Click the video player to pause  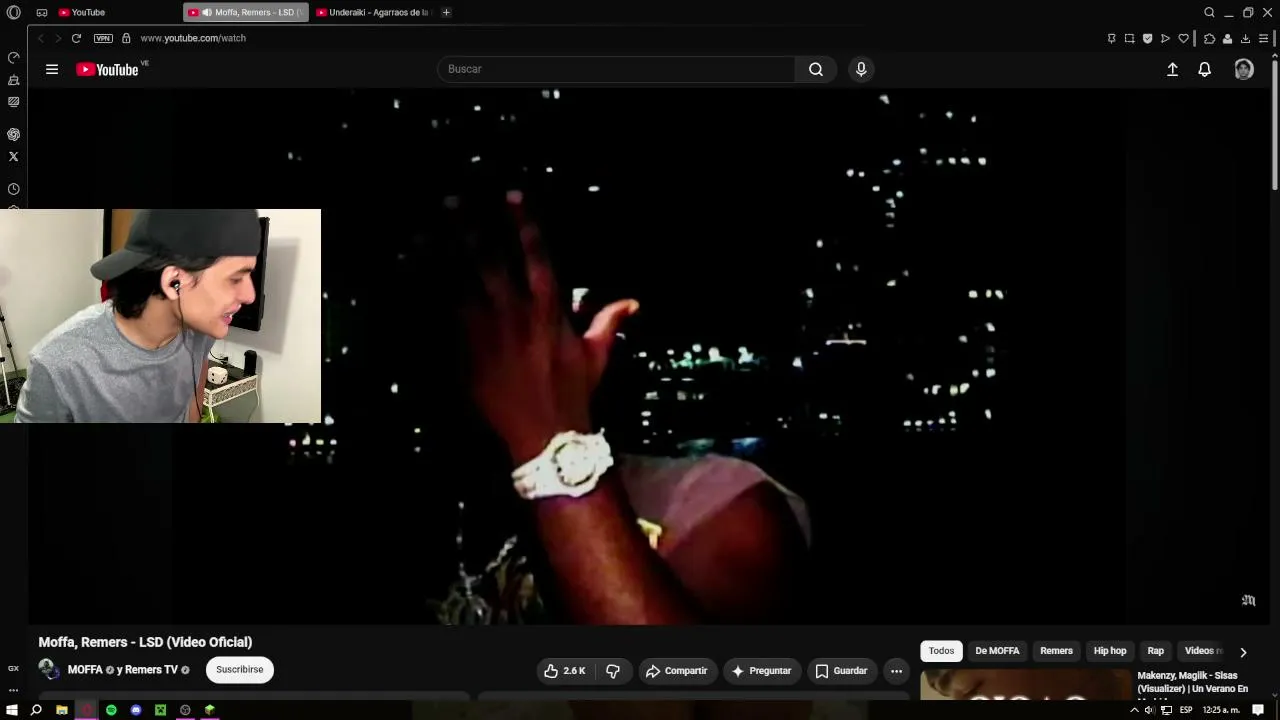pos(650,357)
